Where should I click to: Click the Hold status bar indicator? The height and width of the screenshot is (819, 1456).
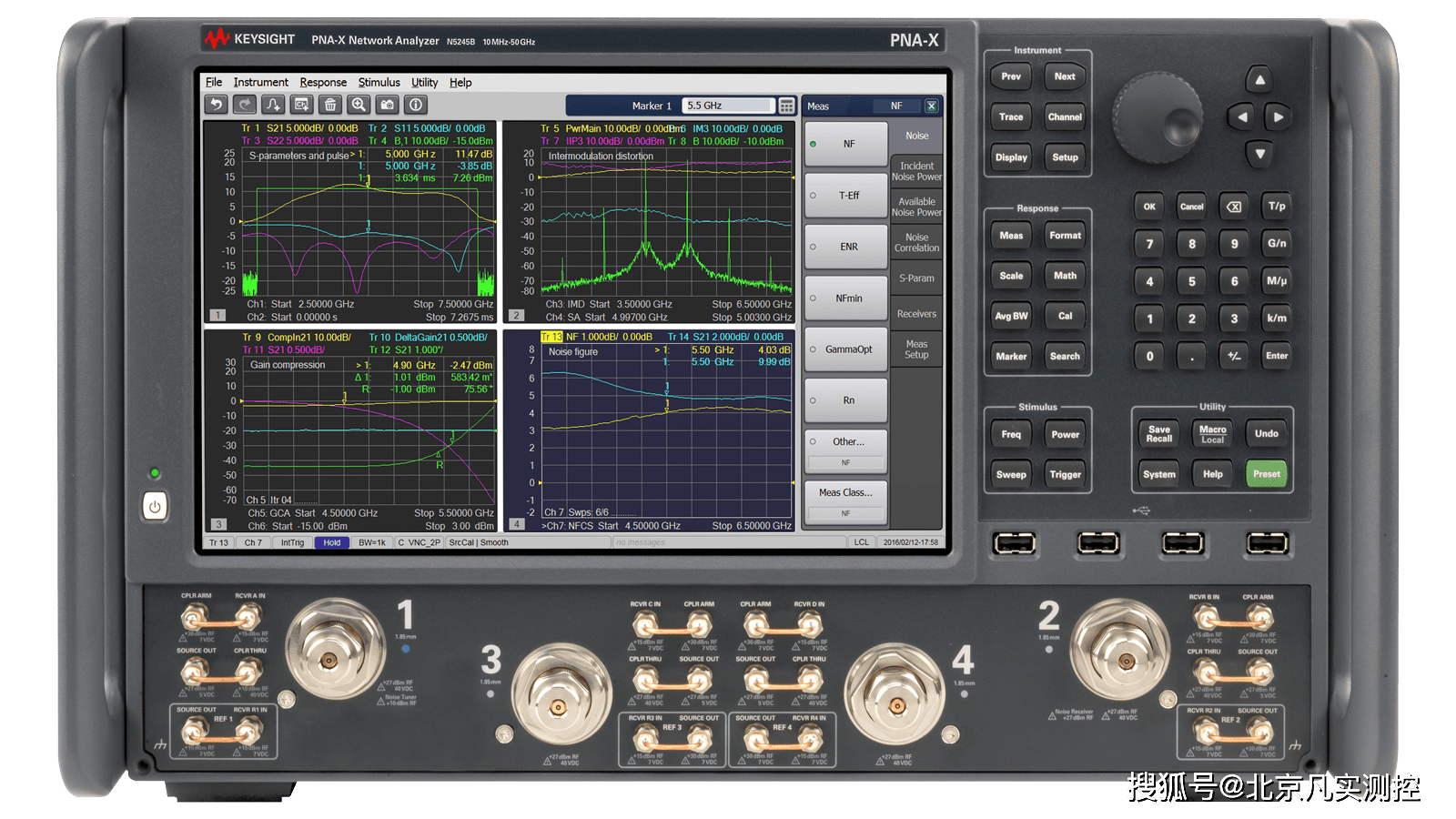click(332, 542)
